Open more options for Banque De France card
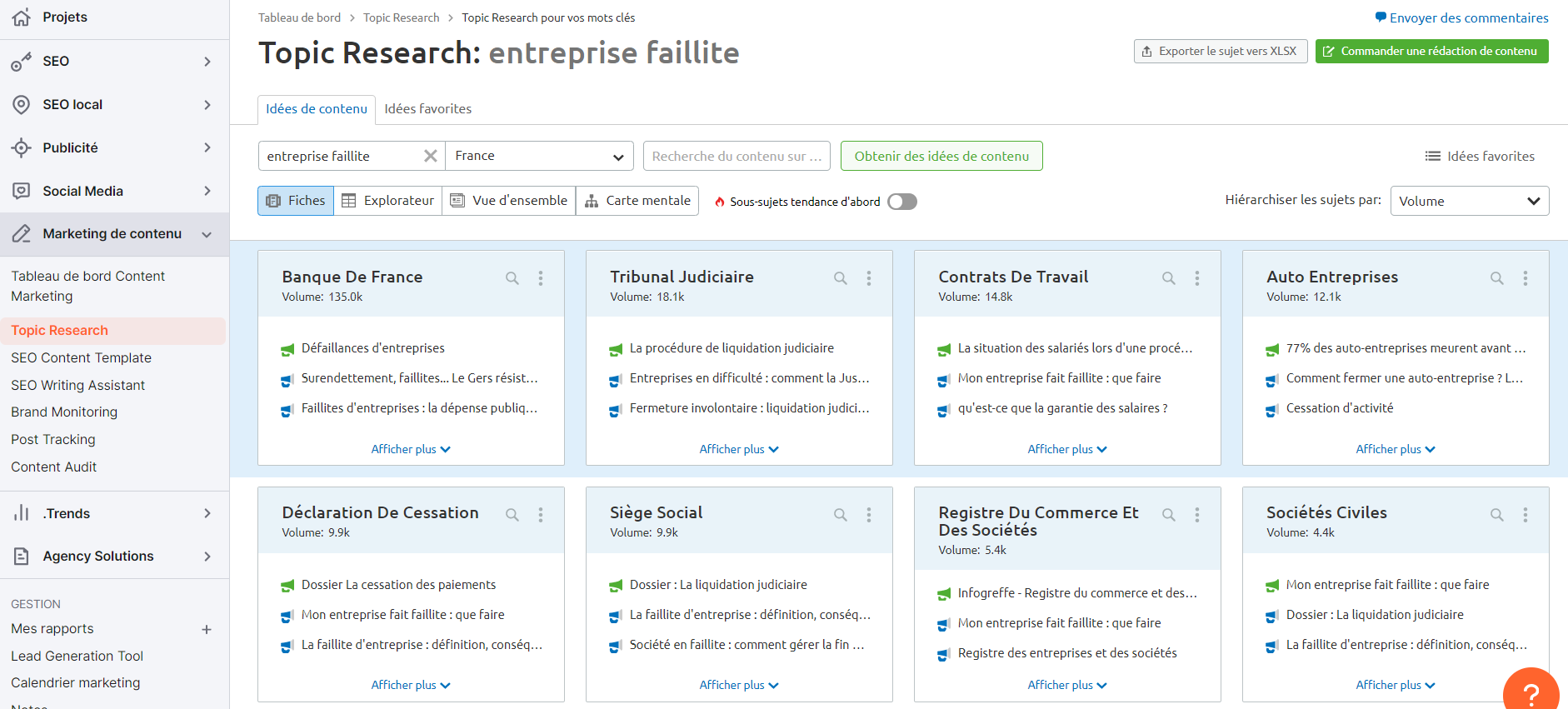Image resolution: width=1568 pixels, height=709 pixels. pyautogui.click(x=541, y=278)
